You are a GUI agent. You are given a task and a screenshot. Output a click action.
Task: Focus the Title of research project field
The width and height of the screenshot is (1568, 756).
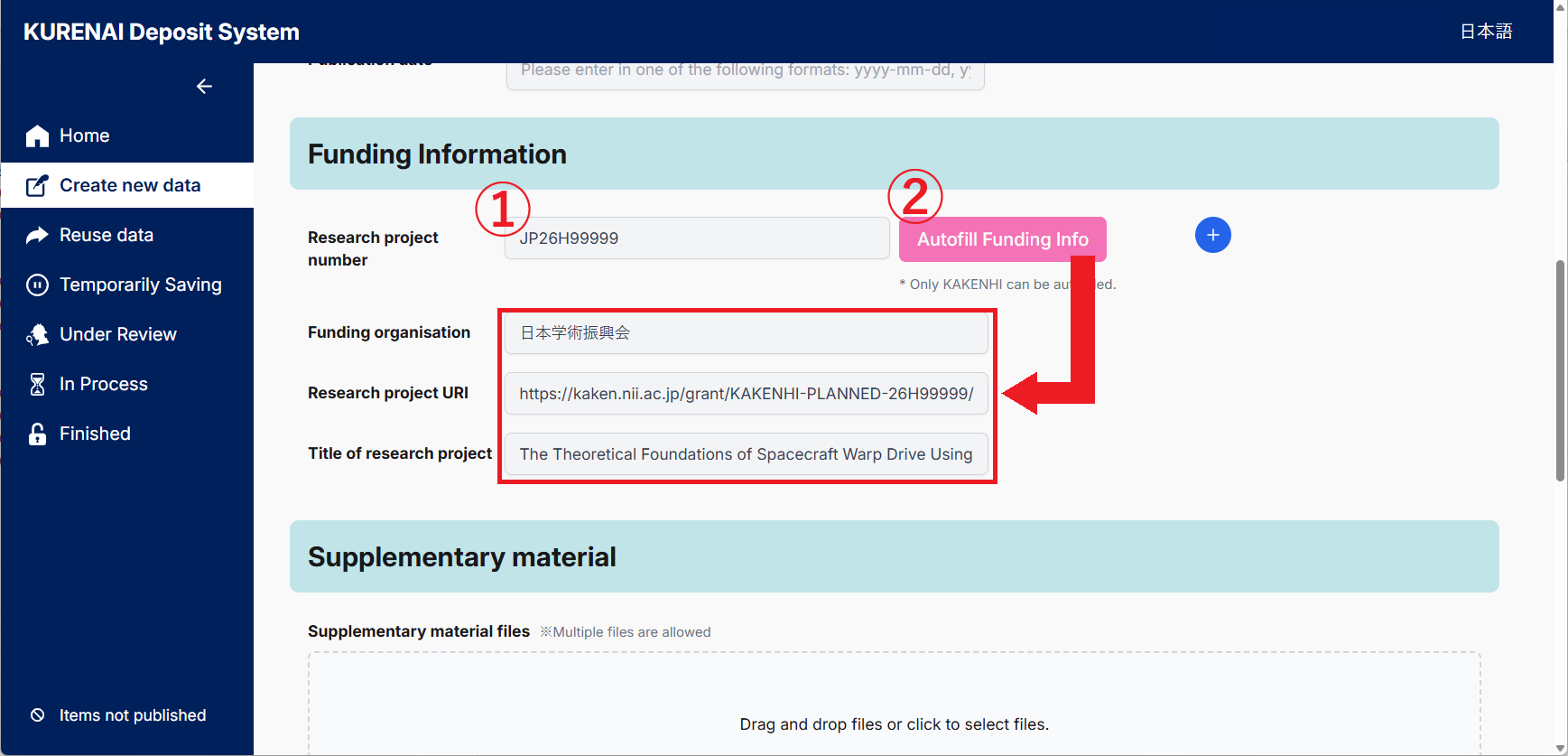click(747, 453)
